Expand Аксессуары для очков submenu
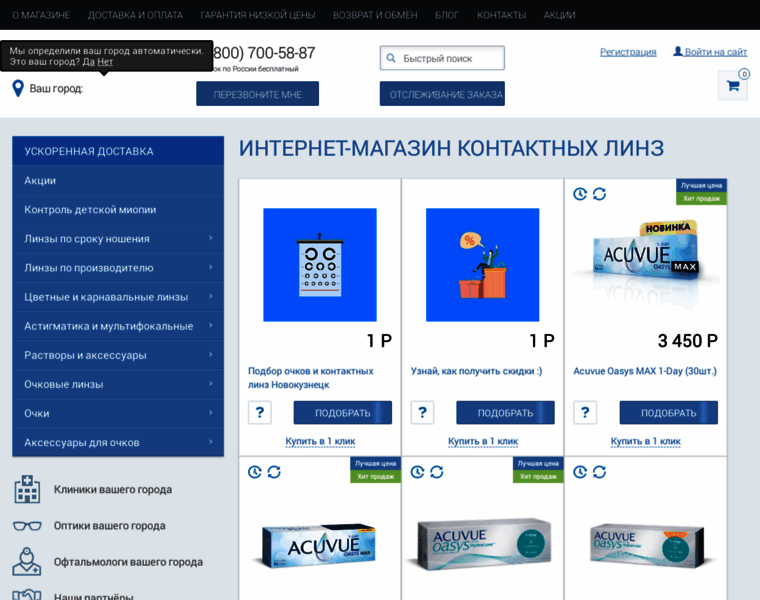760x600 pixels. [211, 442]
